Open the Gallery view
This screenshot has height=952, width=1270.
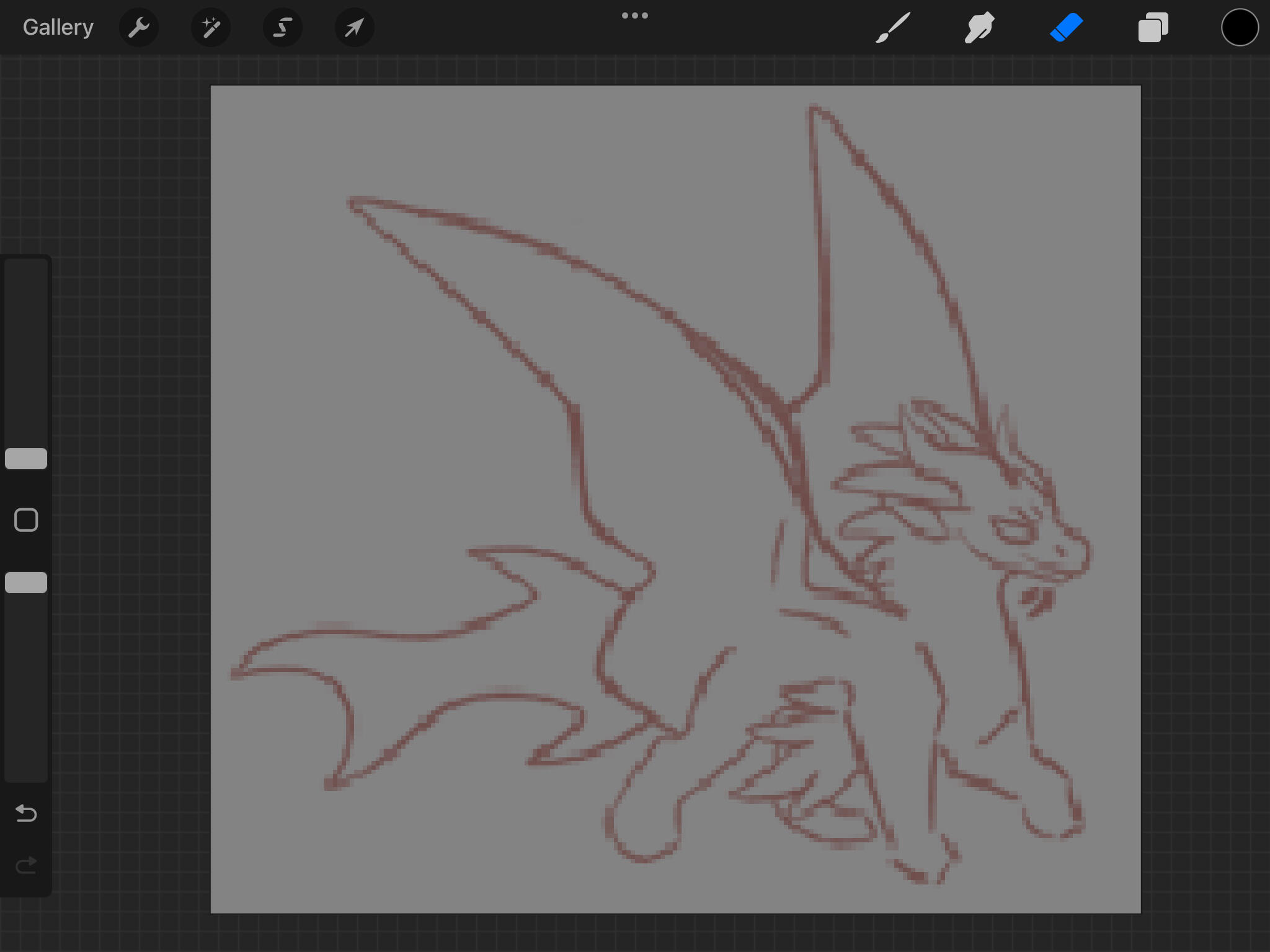[x=58, y=27]
